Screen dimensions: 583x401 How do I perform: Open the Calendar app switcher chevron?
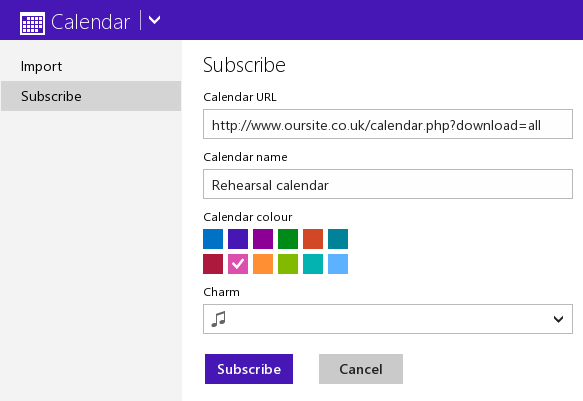tap(154, 20)
